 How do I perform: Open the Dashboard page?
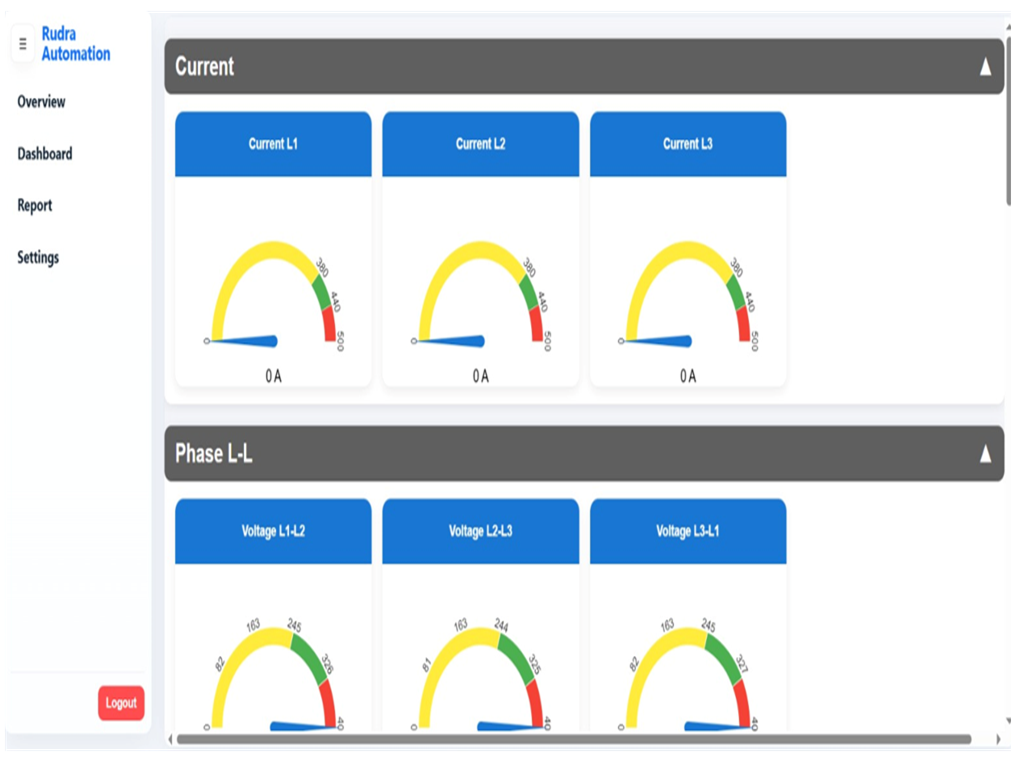[44, 154]
